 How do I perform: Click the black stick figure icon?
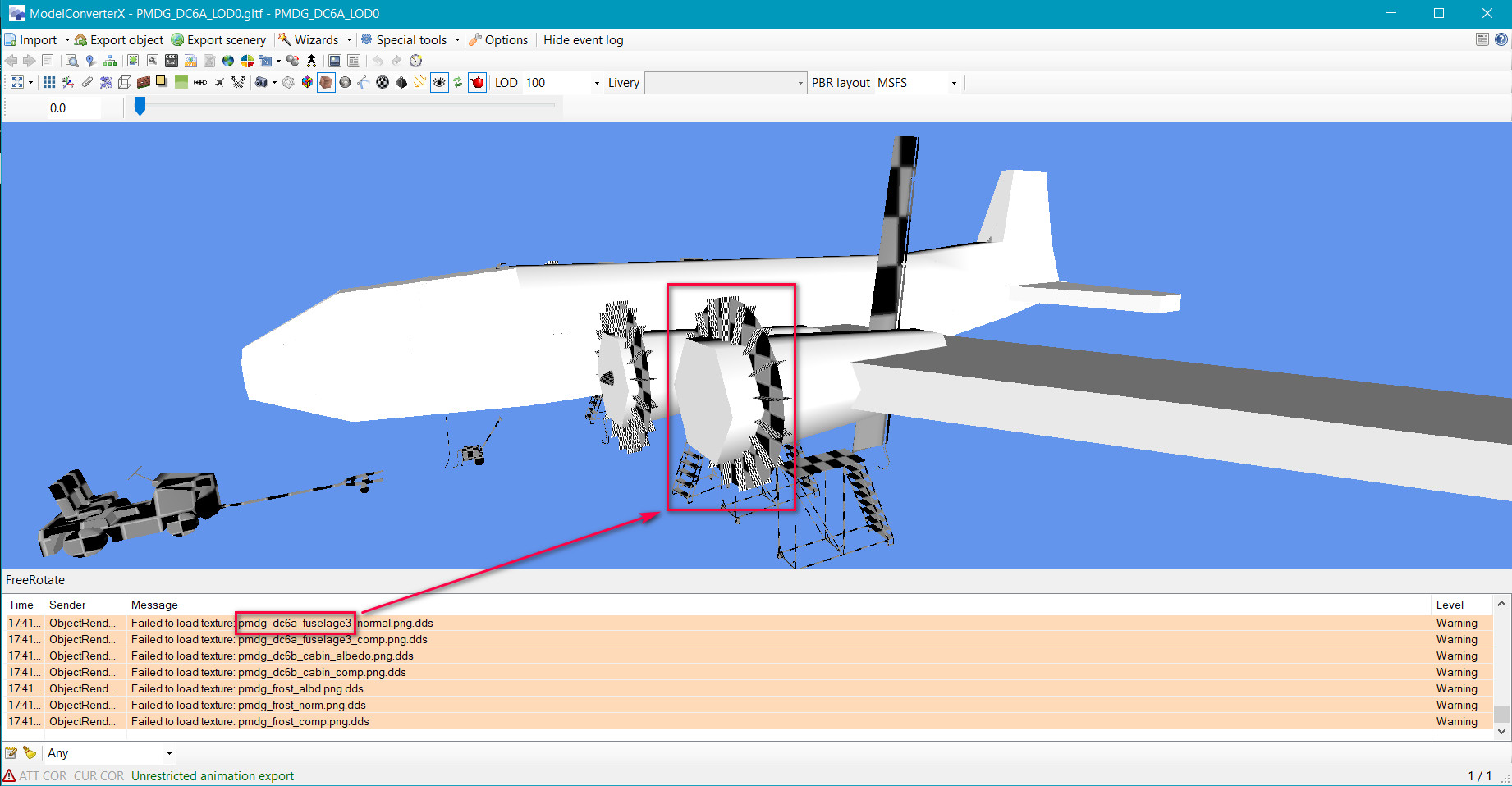tap(311, 61)
